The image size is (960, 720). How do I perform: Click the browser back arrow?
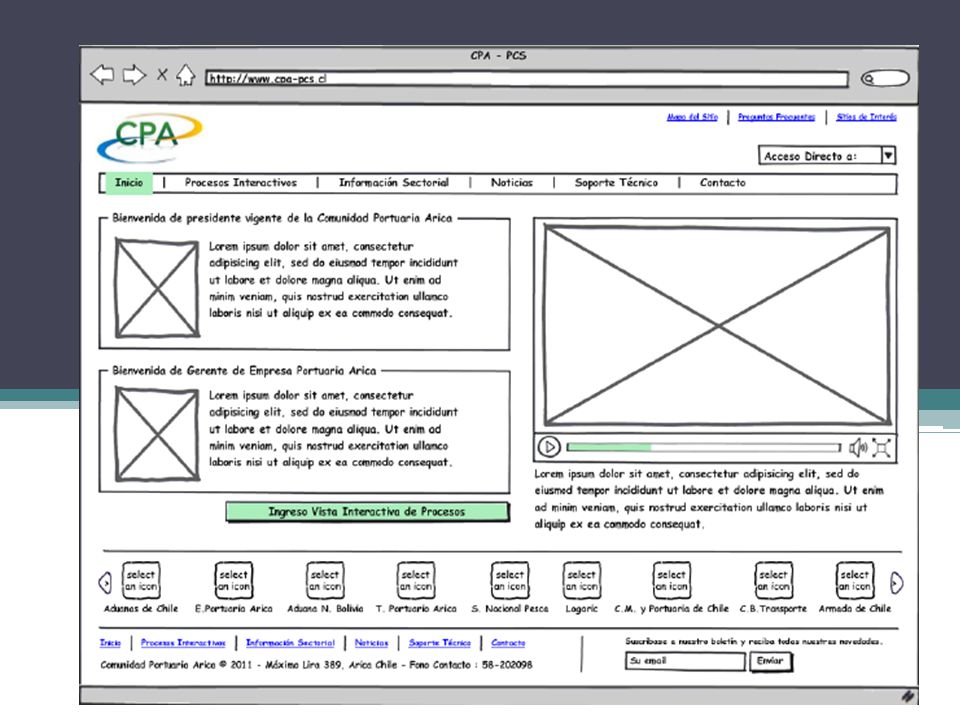pyautogui.click(x=102, y=75)
